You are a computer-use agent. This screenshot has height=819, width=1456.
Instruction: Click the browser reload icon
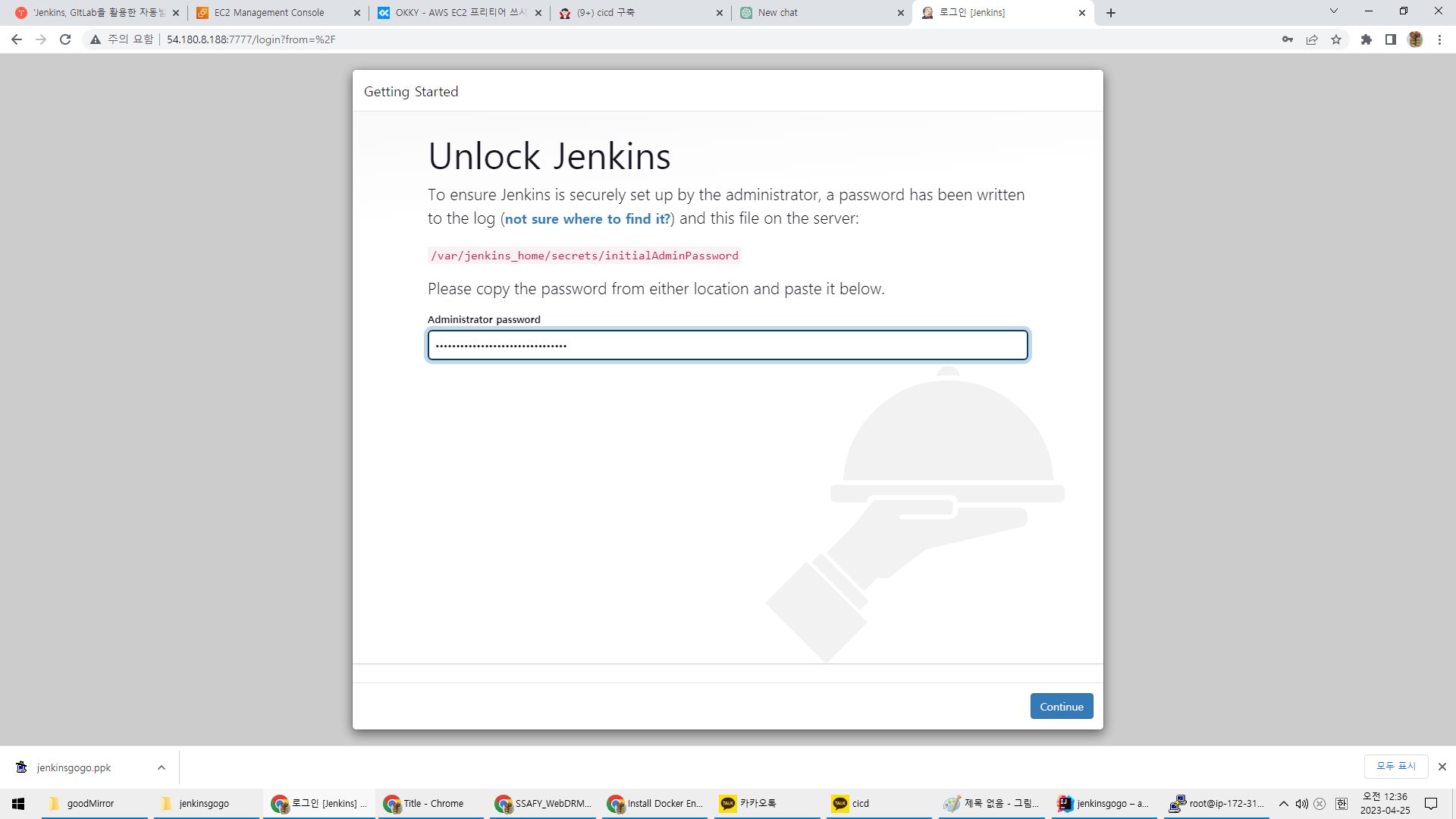pos(65,39)
